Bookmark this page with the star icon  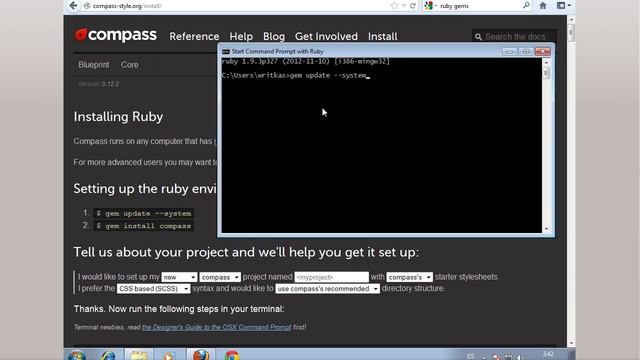(394, 6)
